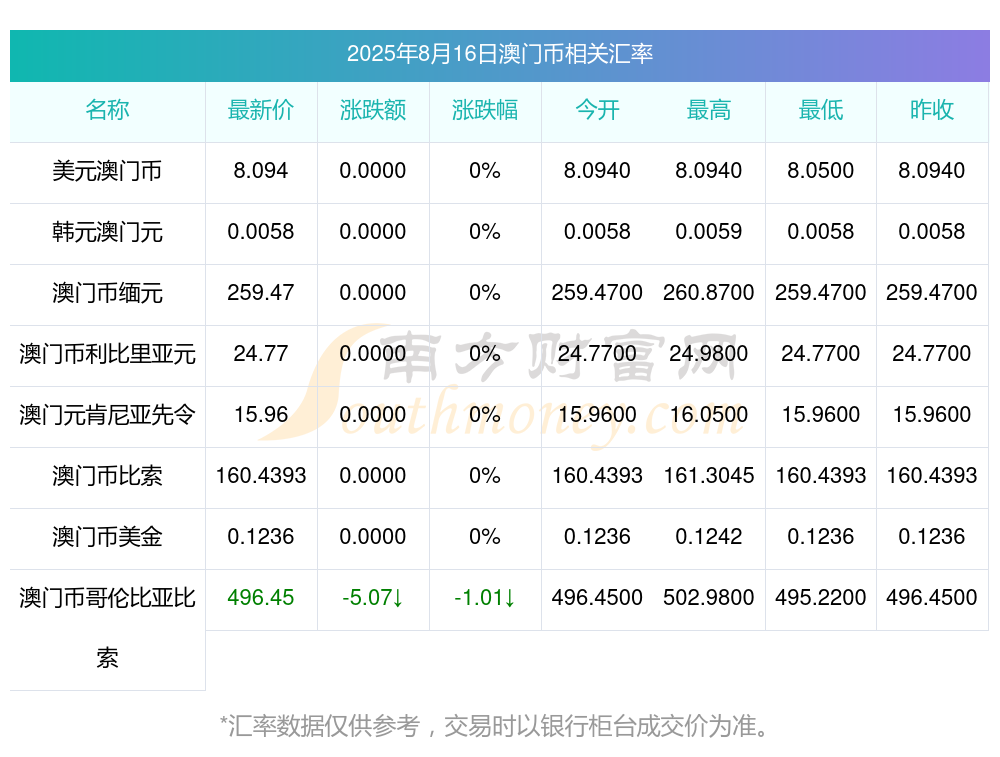This screenshot has width=1000, height=757.
Task: Select the 昨收 cell of 澳门币哥伦比亚比索
Action: click(x=932, y=598)
